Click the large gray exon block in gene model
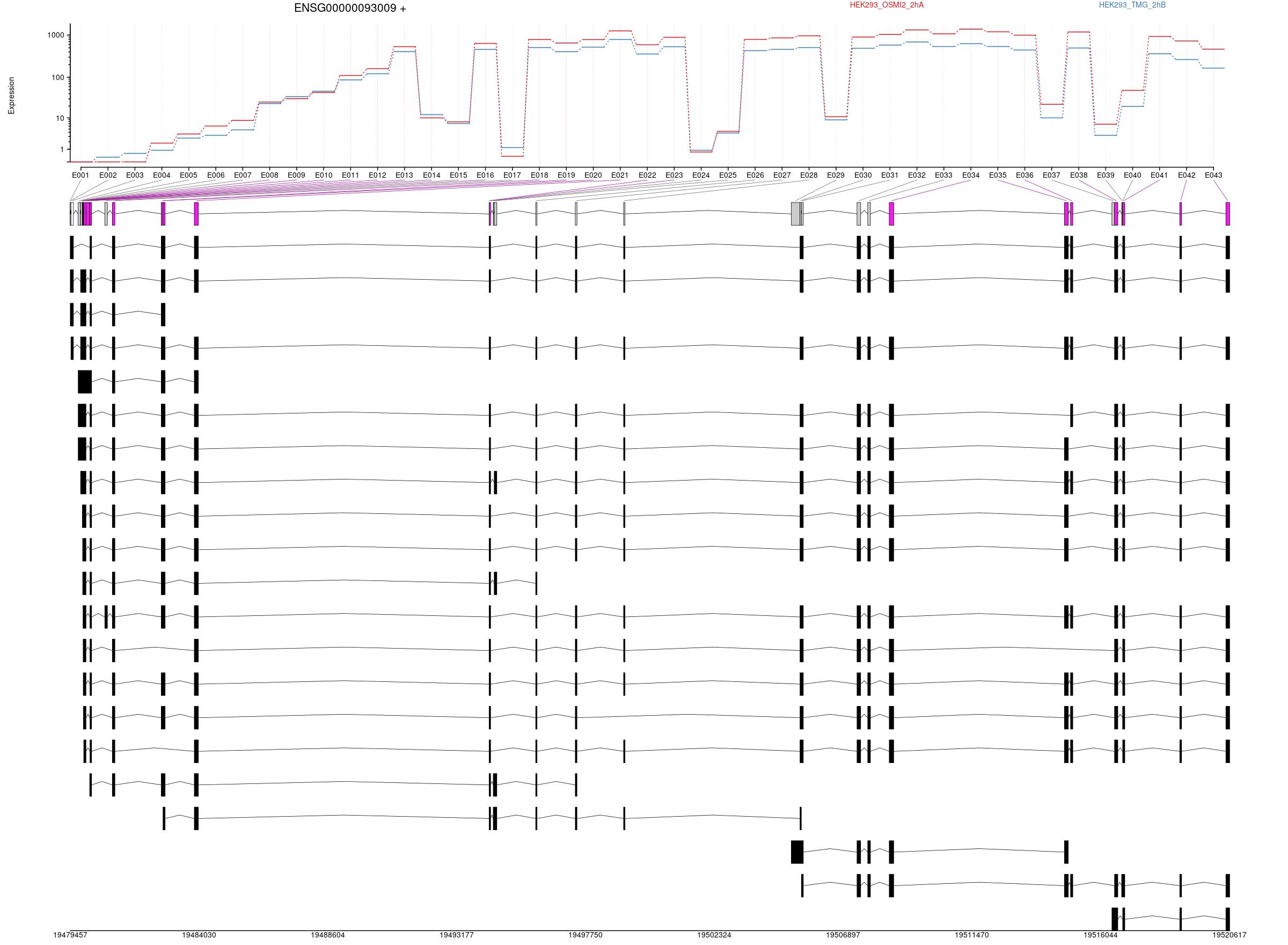 (x=796, y=213)
